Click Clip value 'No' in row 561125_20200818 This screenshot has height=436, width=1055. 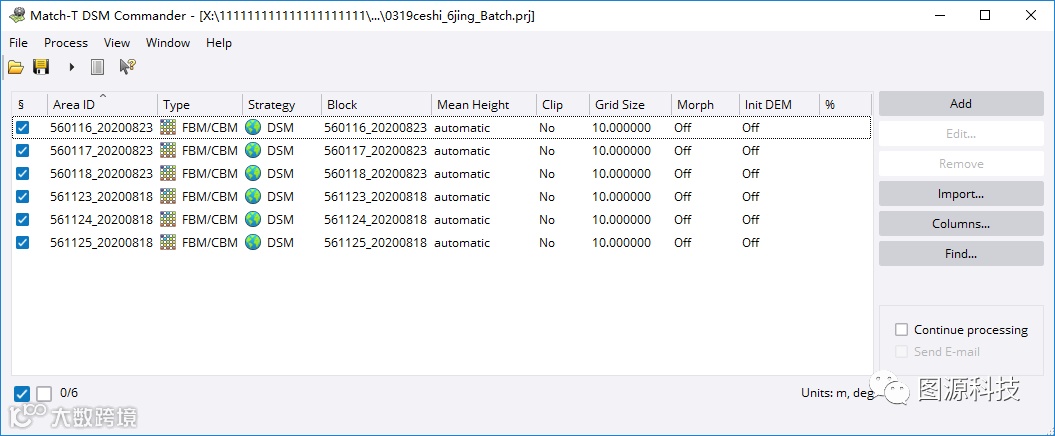point(547,242)
